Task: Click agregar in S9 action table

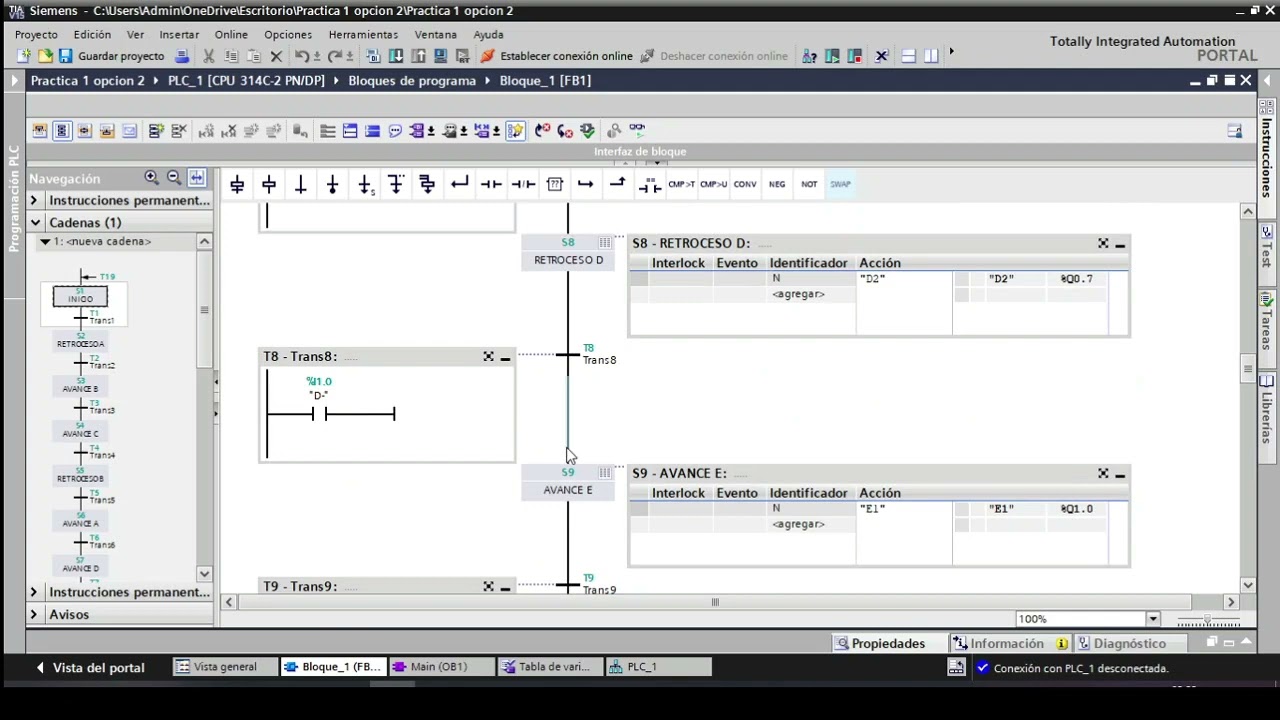Action: tap(798, 524)
